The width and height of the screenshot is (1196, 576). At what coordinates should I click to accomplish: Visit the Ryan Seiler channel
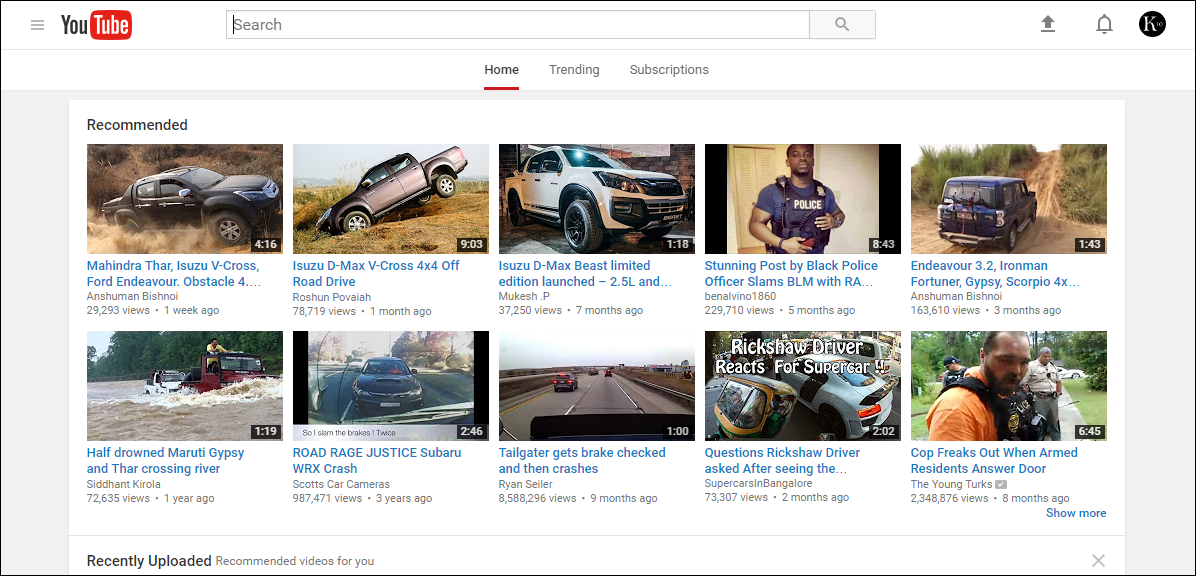coord(526,484)
